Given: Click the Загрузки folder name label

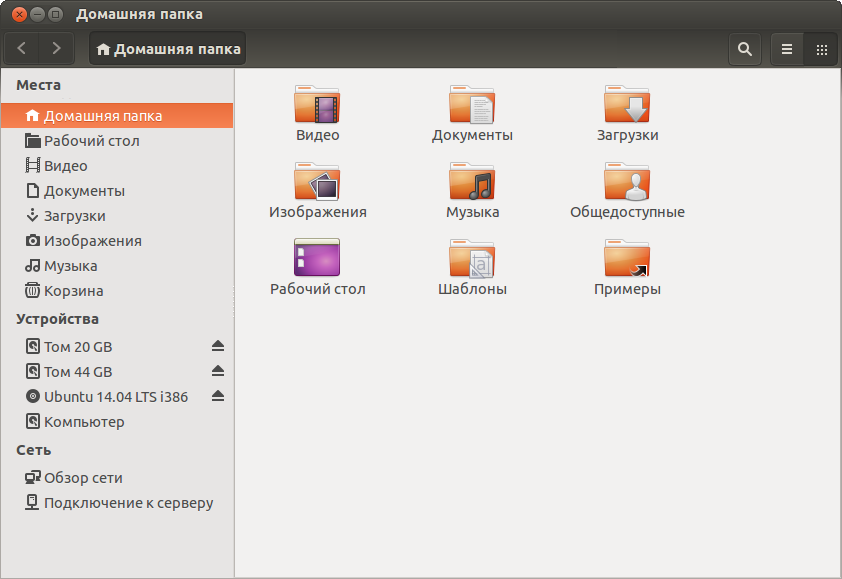Looking at the screenshot, I should (x=627, y=135).
